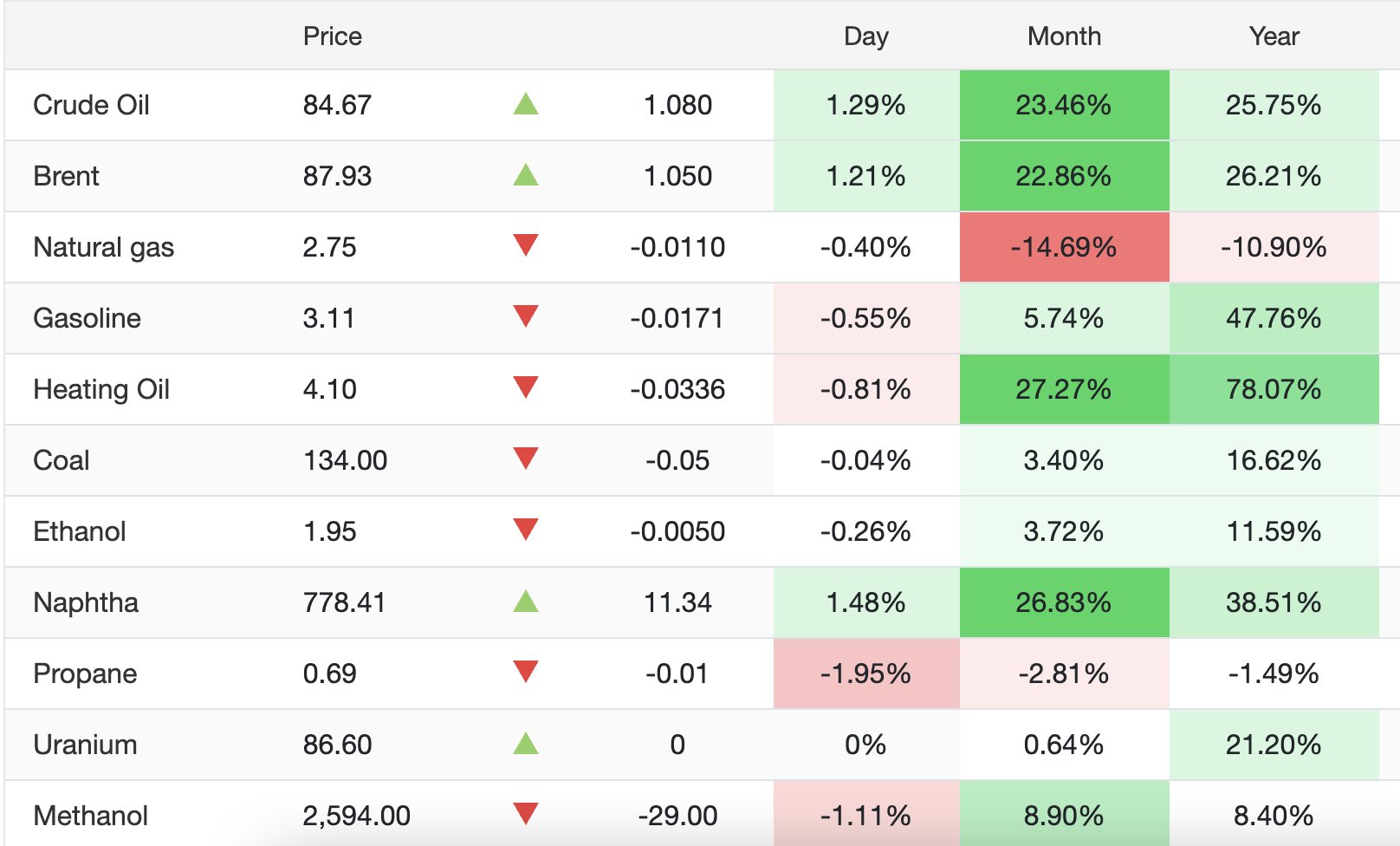The width and height of the screenshot is (1400, 846).
Task: Click Heating Oil year change 78.07%
Action: tap(1274, 389)
